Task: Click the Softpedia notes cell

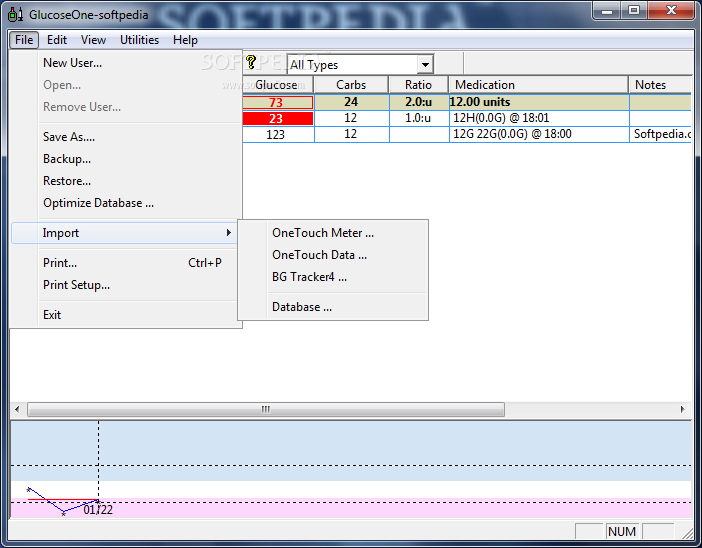Action: coord(661,134)
